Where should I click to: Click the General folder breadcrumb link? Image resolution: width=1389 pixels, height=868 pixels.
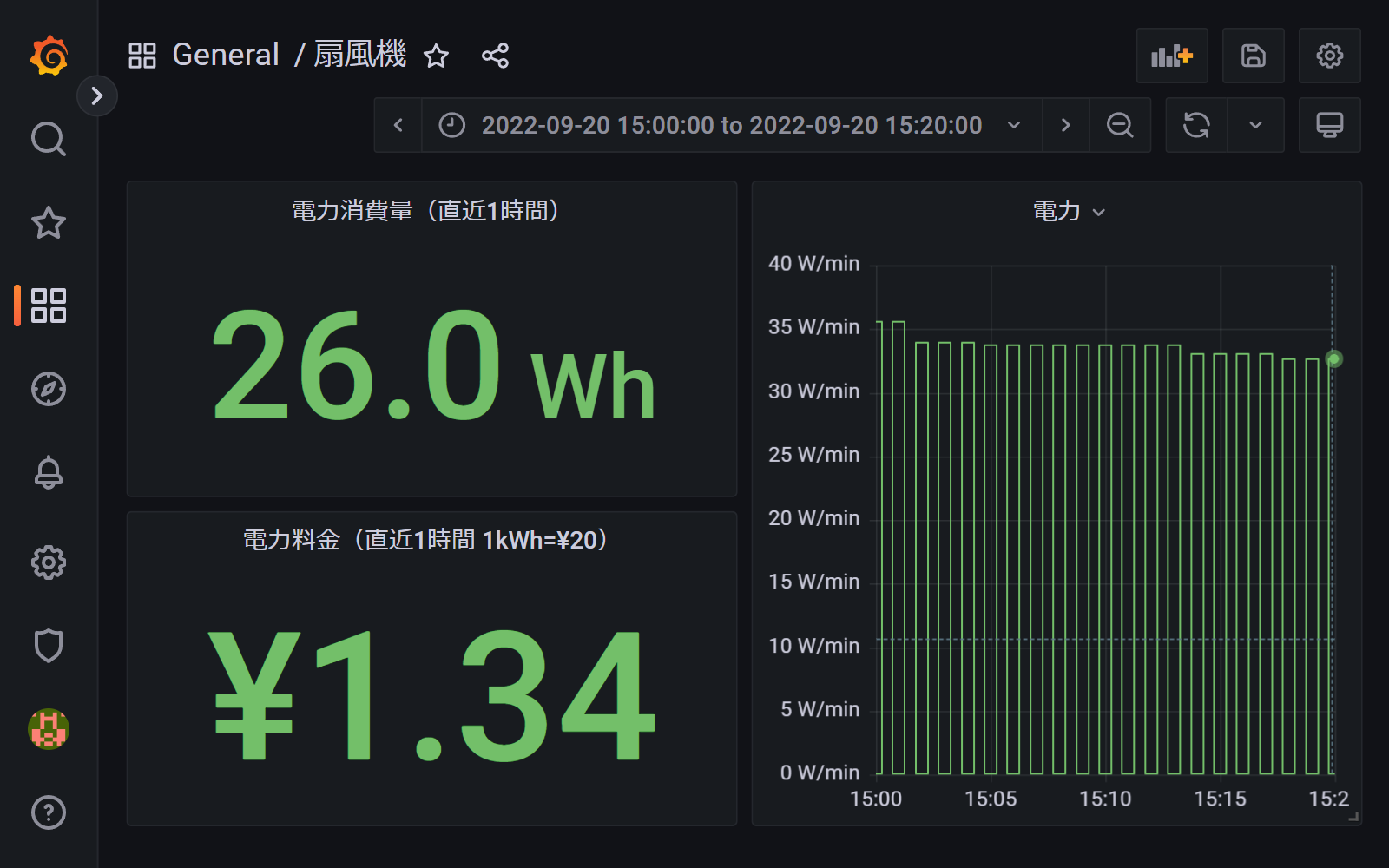[x=225, y=56]
